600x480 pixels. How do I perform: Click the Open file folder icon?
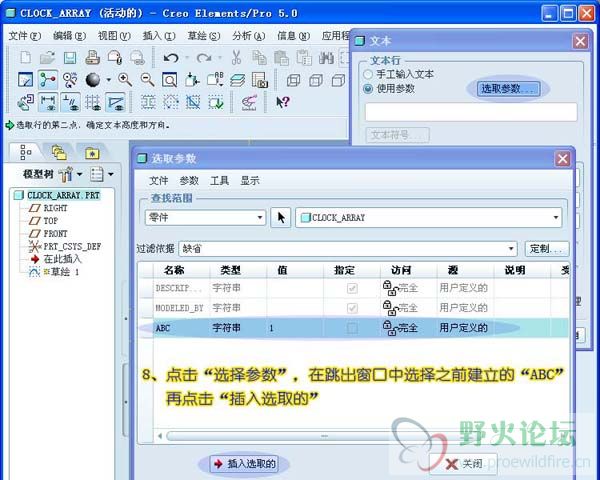point(47,58)
